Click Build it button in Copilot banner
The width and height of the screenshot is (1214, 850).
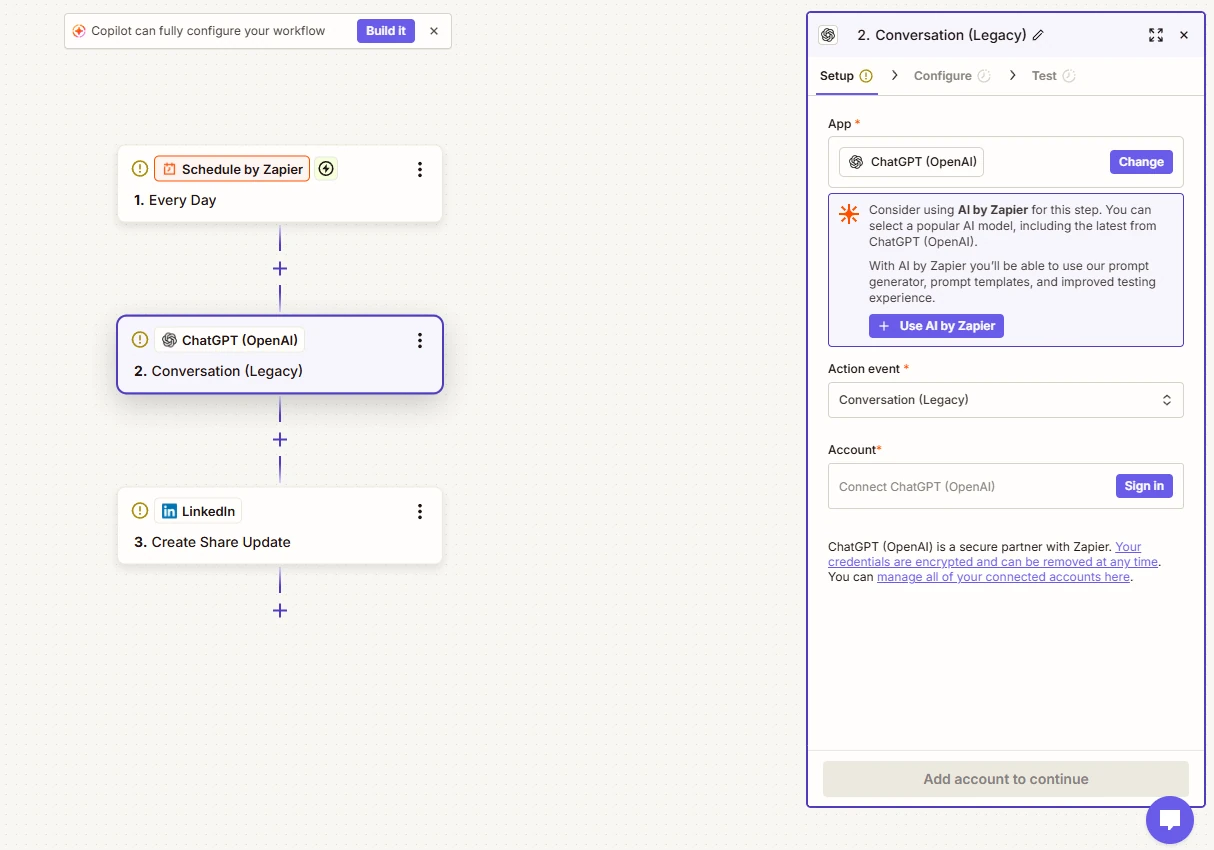386,31
